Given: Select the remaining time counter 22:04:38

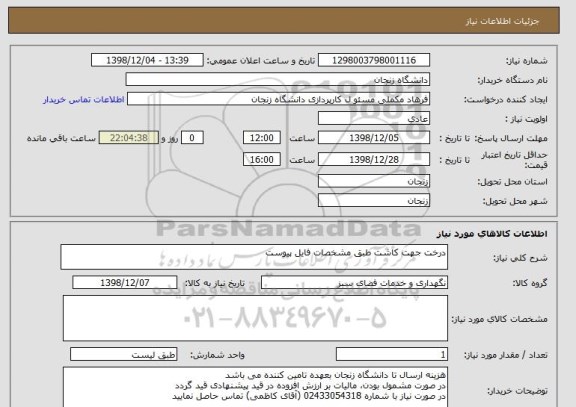Looking at the screenshot, I should pyautogui.click(x=129, y=138).
